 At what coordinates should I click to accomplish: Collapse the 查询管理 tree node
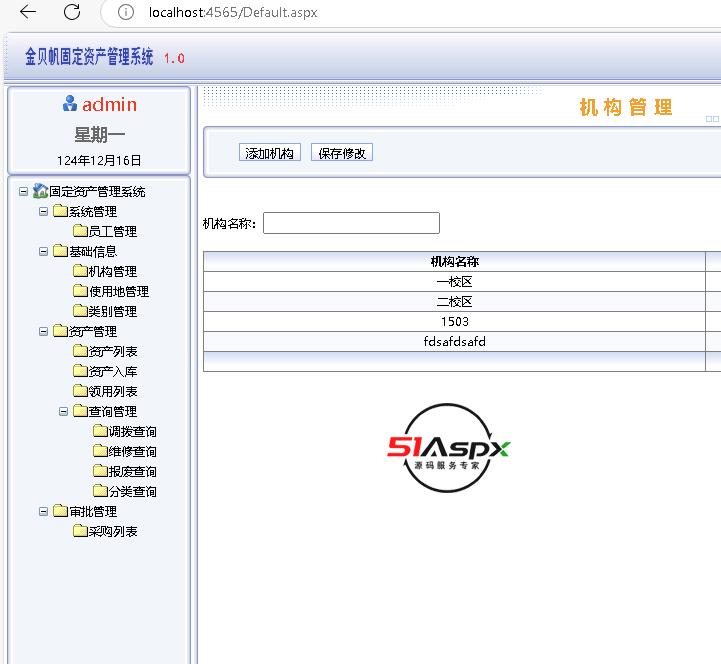click(64, 411)
